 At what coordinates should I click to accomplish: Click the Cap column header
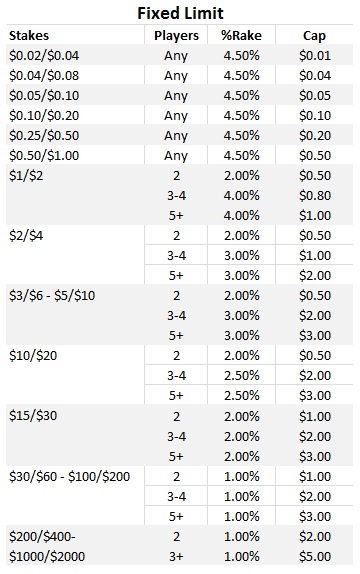(x=314, y=36)
